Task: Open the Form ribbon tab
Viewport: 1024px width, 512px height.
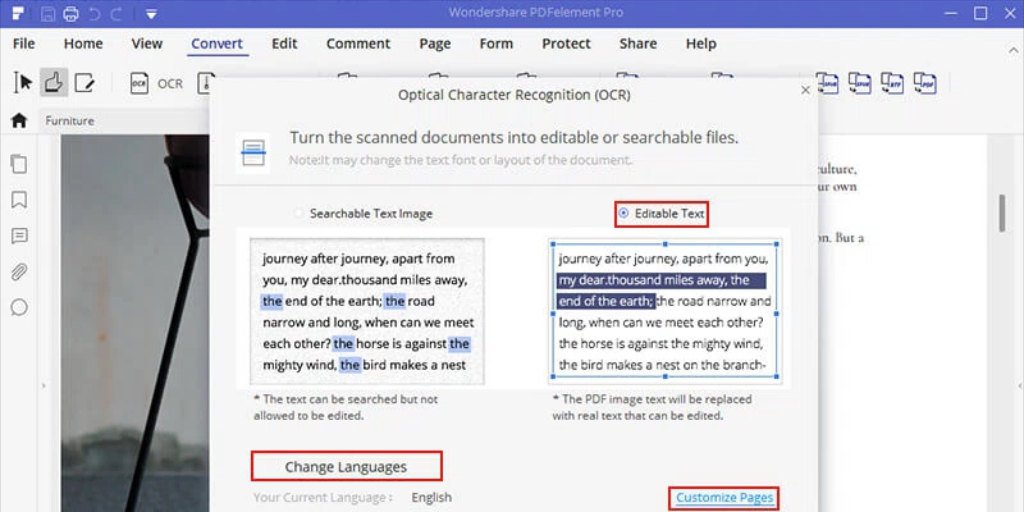Action: click(x=496, y=44)
